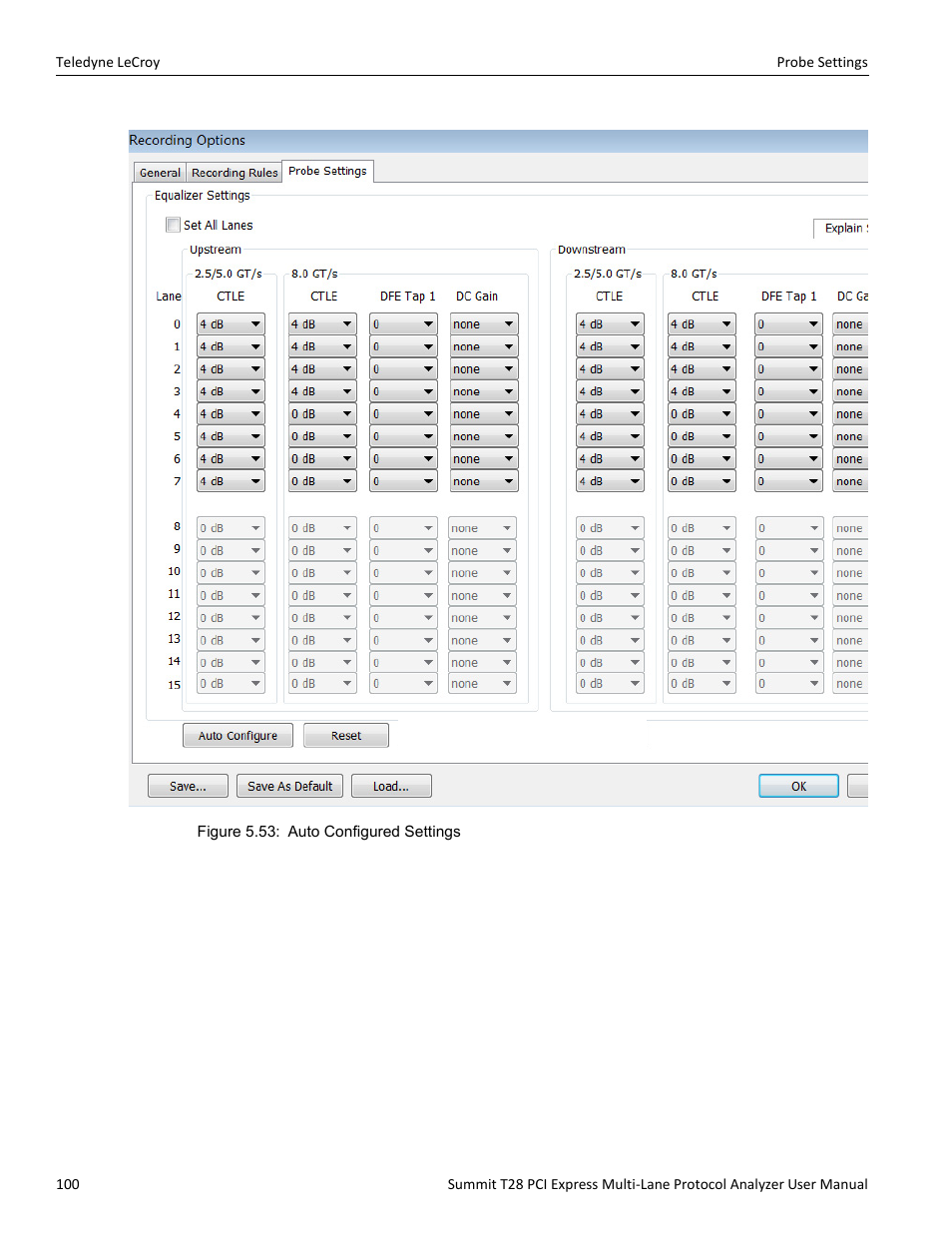952x1233 pixels.
Task: Click the Upstream group label
Action: [x=216, y=250]
